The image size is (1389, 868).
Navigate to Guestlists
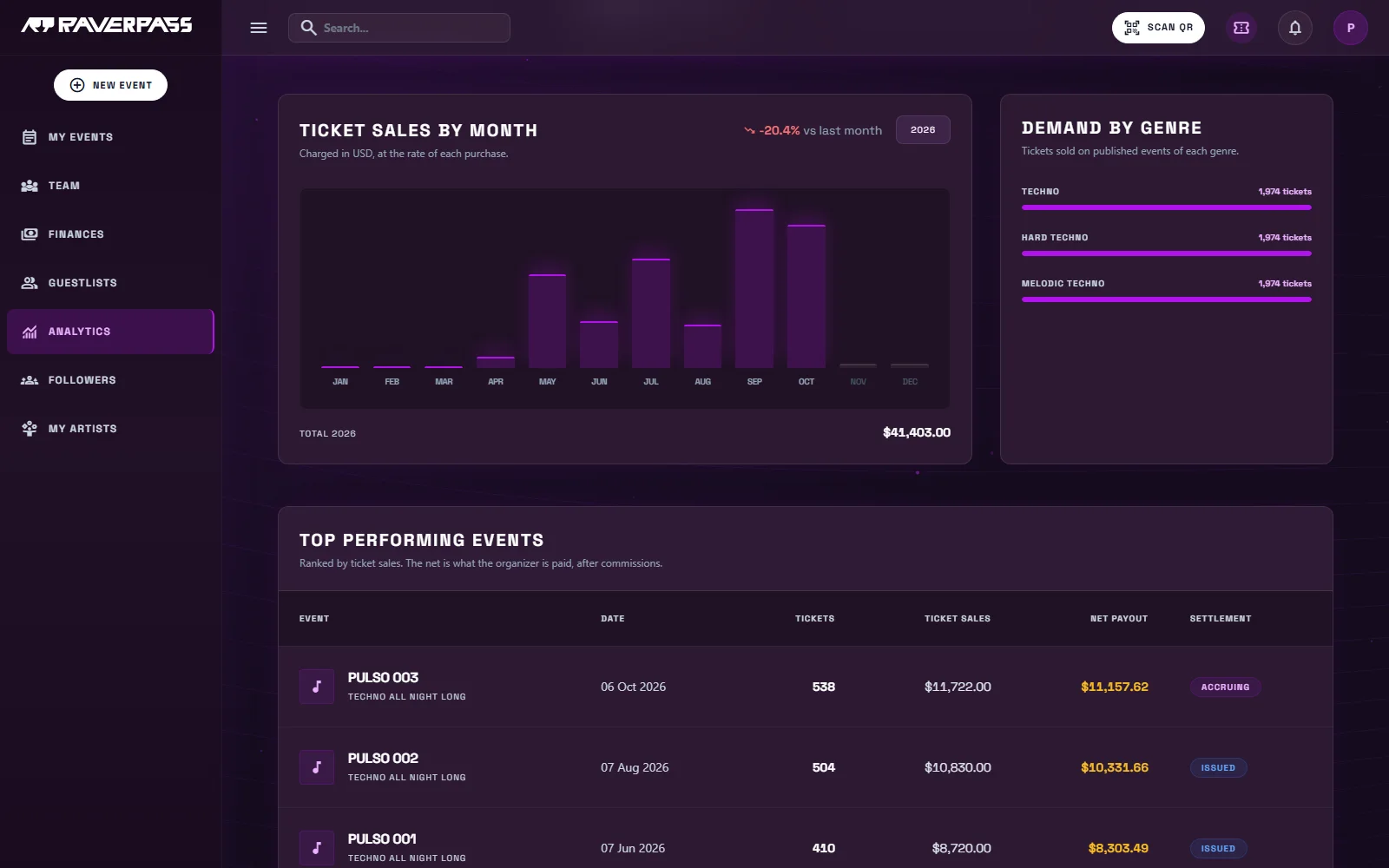110,283
